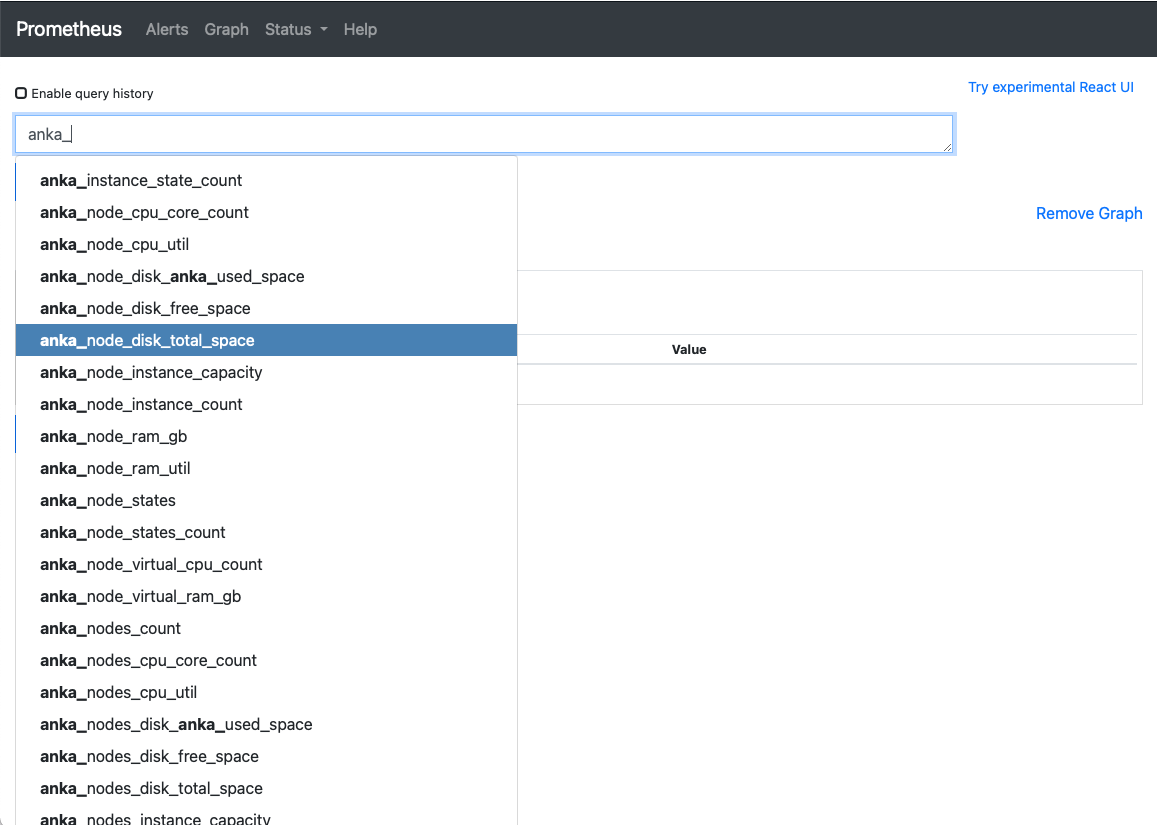Image resolution: width=1157 pixels, height=825 pixels.
Task: Choose anka_node_ram_gb metric suggestion
Action: pyautogui.click(x=113, y=436)
